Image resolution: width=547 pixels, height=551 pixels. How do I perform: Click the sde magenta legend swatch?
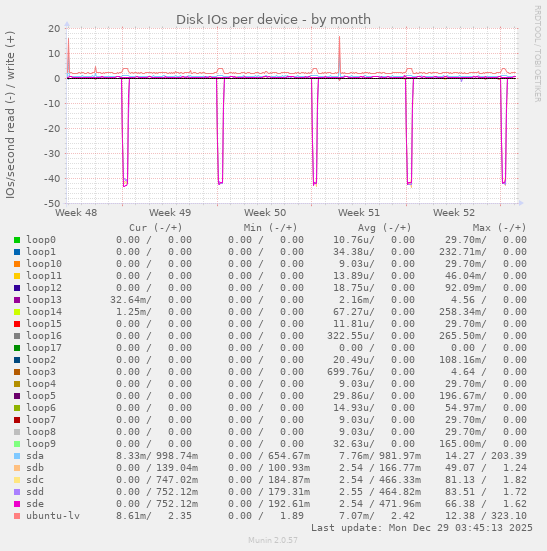coord(17,504)
